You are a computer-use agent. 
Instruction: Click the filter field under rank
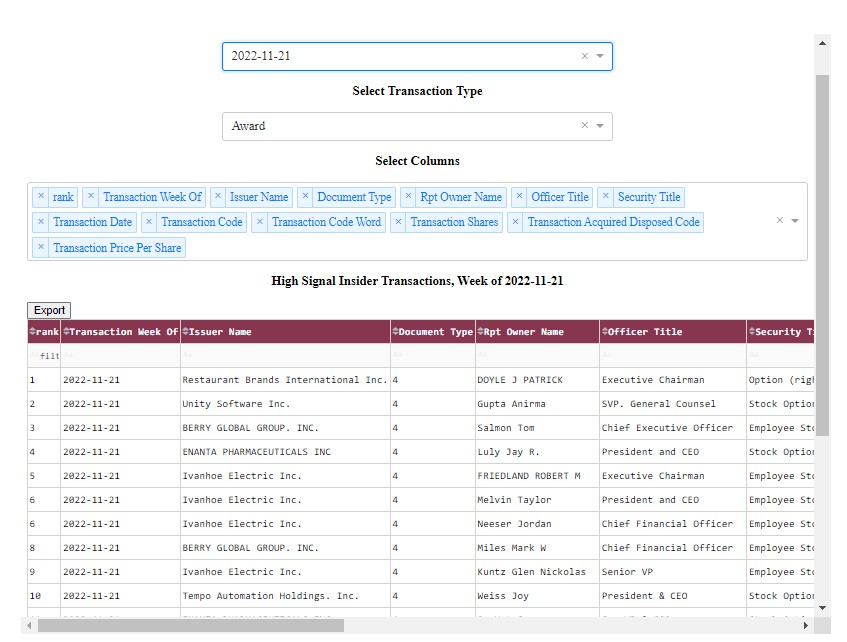(42, 355)
